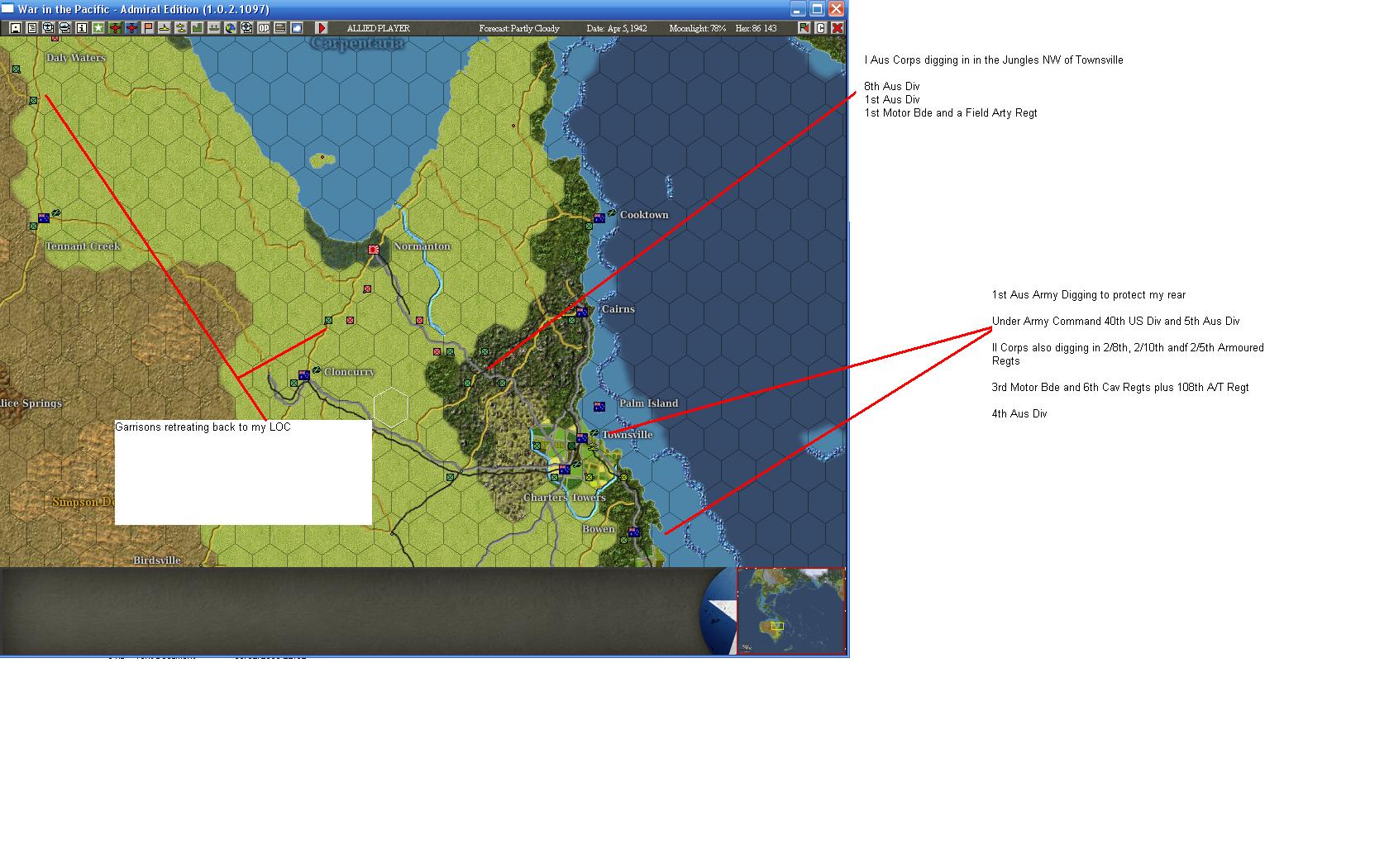Select the Australian flag above Tennant Creek
Screen dimensions: 1389x868
pyautogui.click(x=44, y=218)
